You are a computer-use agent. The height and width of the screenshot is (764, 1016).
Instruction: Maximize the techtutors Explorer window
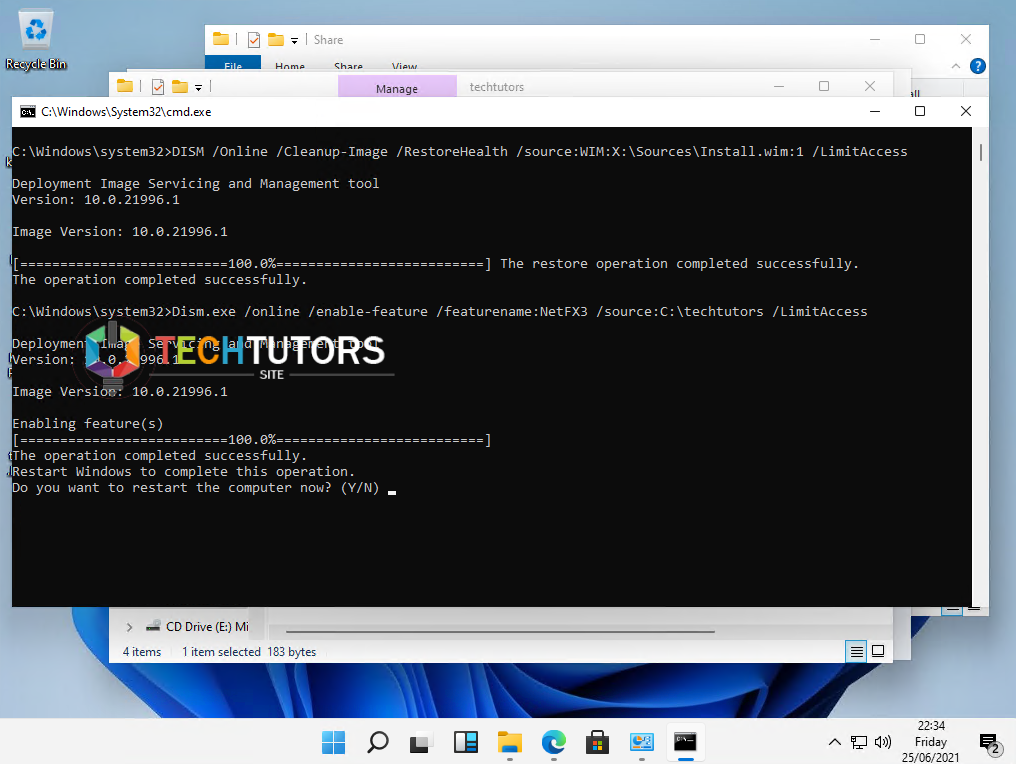pos(824,86)
